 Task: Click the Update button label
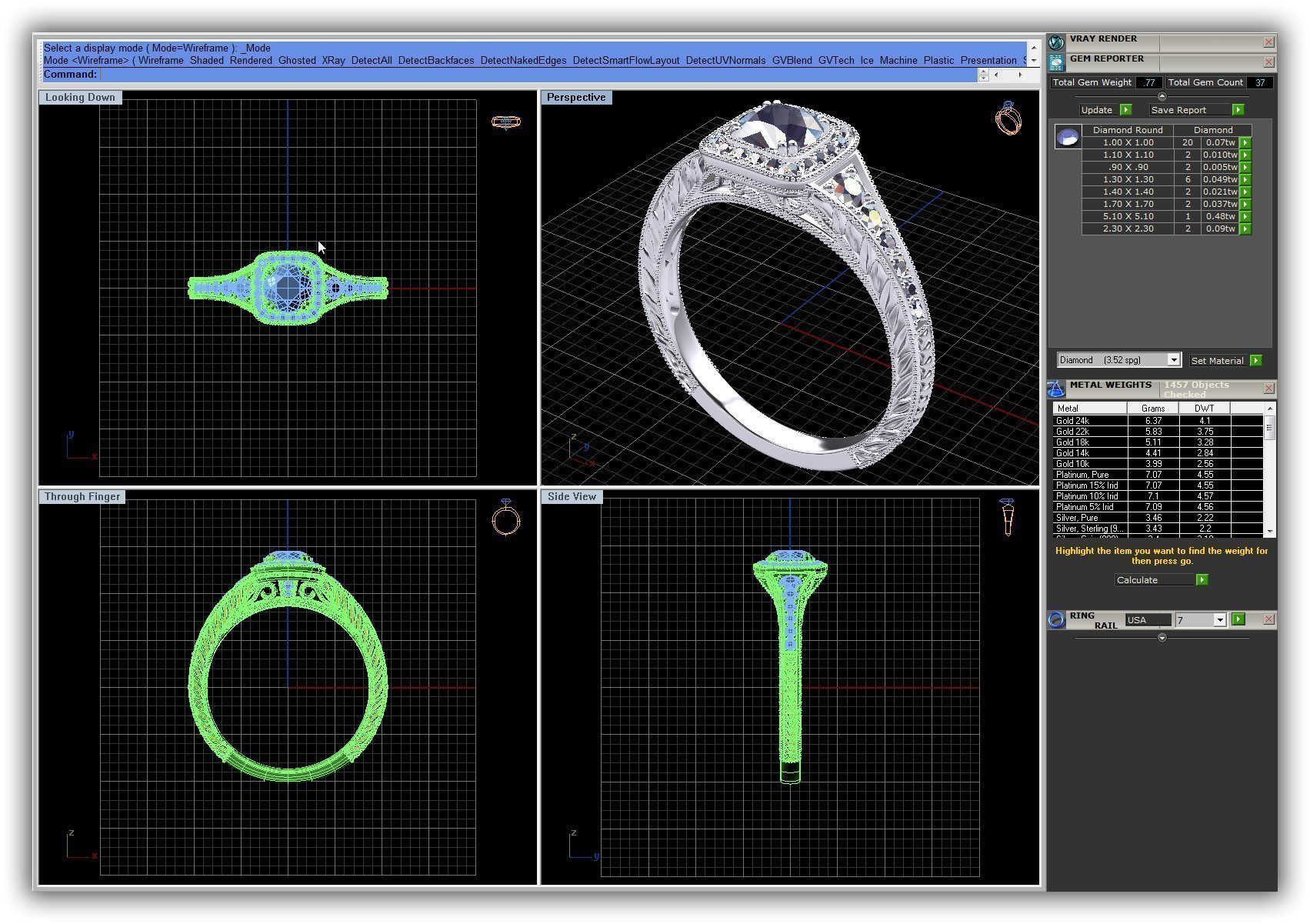point(1097,110)
